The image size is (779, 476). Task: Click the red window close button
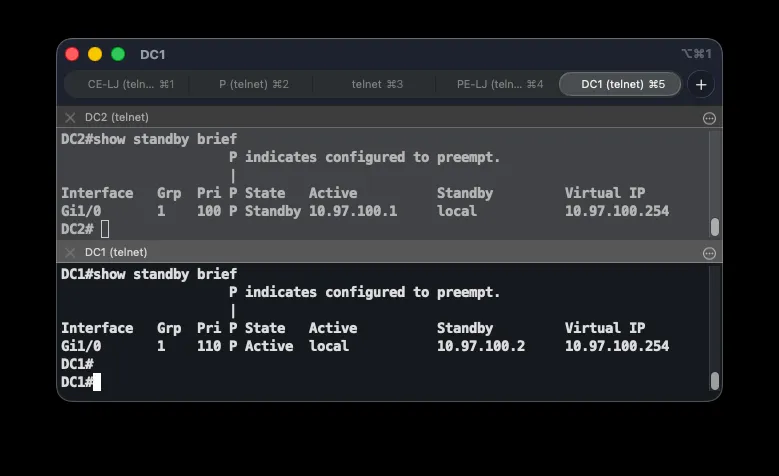pyautogui.click(x=72, y=54)
